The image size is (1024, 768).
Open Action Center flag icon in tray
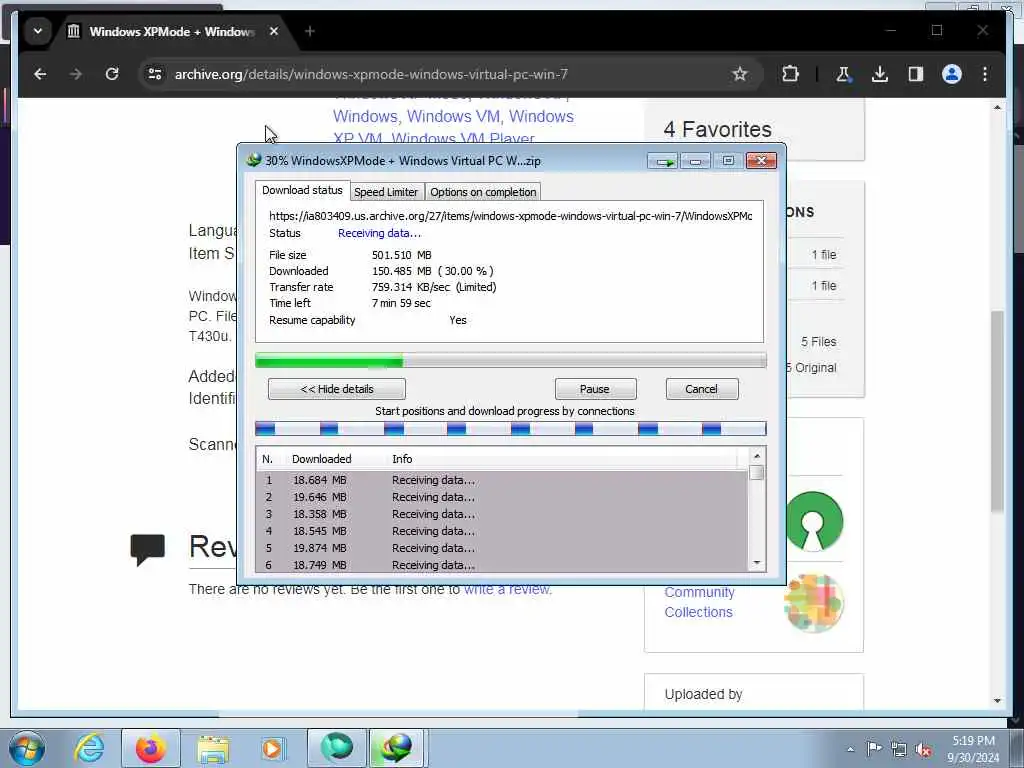[874, 748]
